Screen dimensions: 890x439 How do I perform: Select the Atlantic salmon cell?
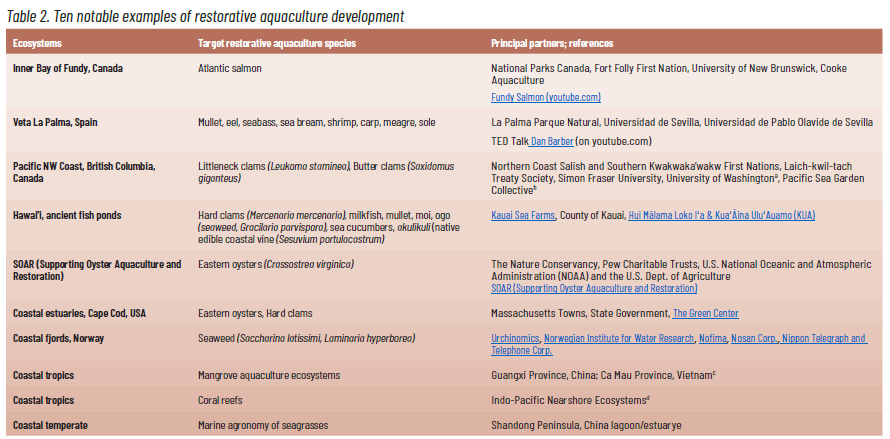coord(229,68)
